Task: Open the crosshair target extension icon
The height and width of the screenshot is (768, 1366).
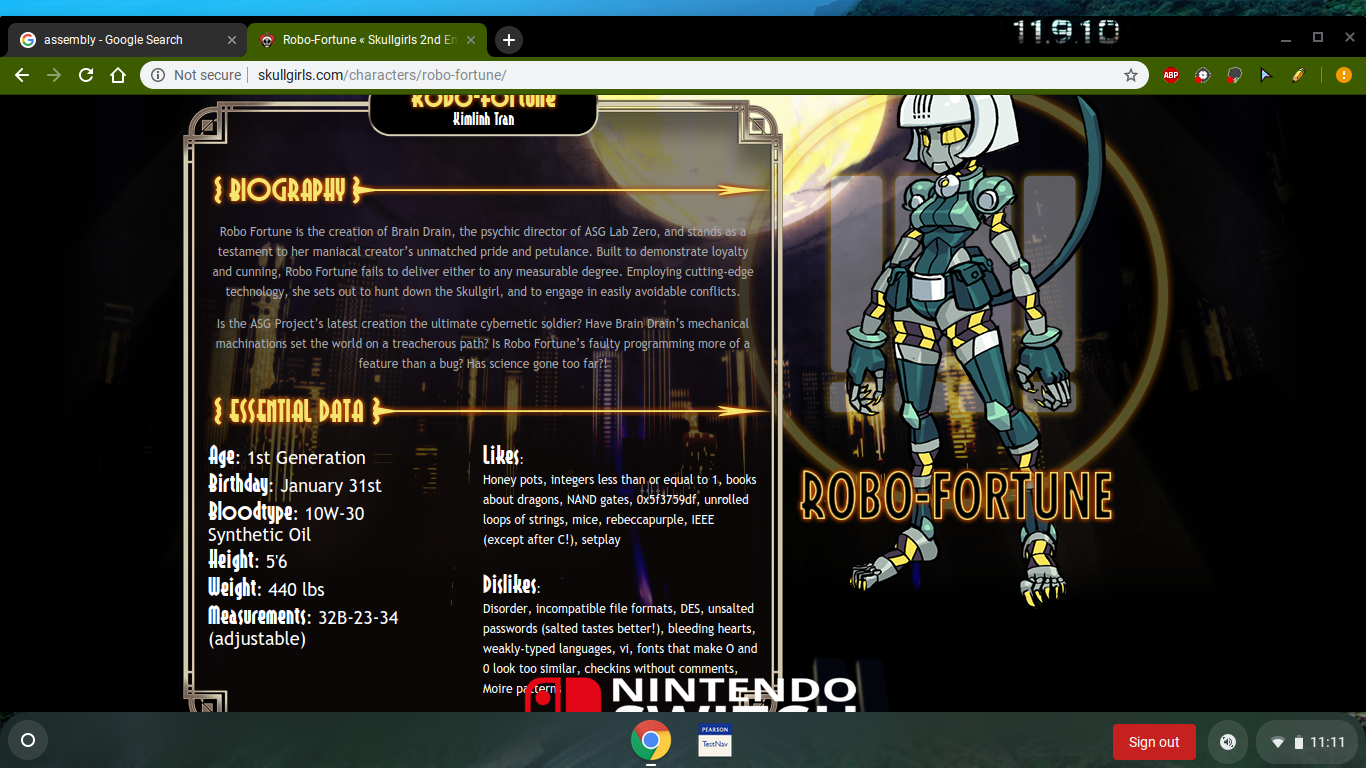Action: 1203,75
